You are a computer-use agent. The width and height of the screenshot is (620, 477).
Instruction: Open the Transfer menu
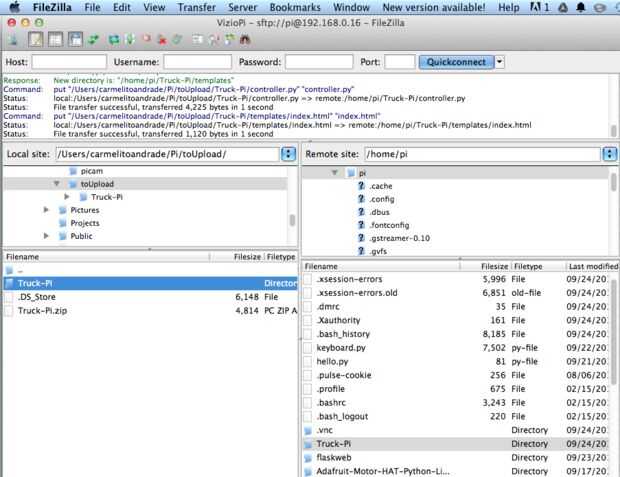[197, 7]
